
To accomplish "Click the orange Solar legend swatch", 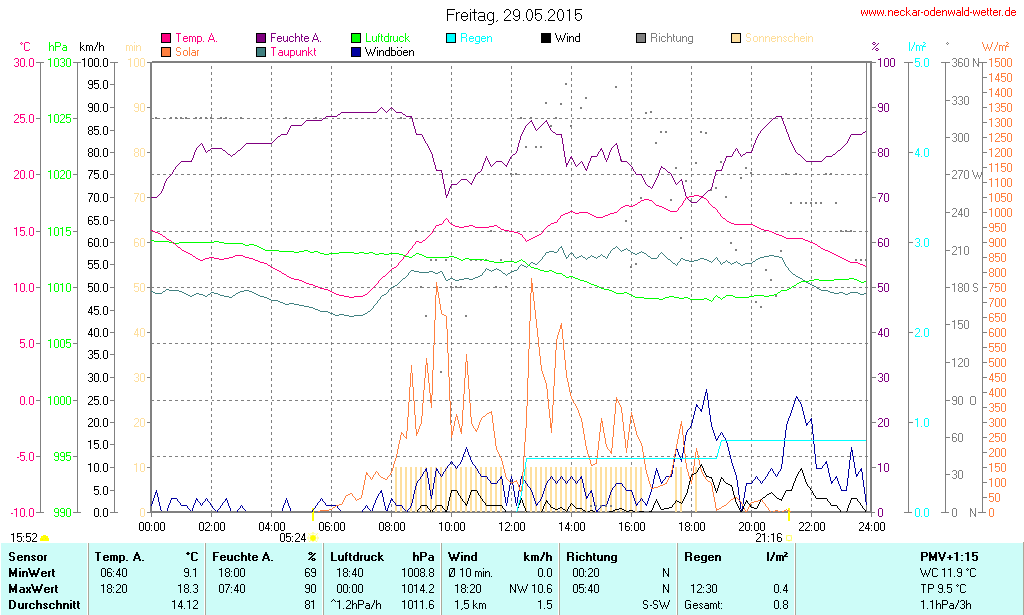I will coord(166,52).
